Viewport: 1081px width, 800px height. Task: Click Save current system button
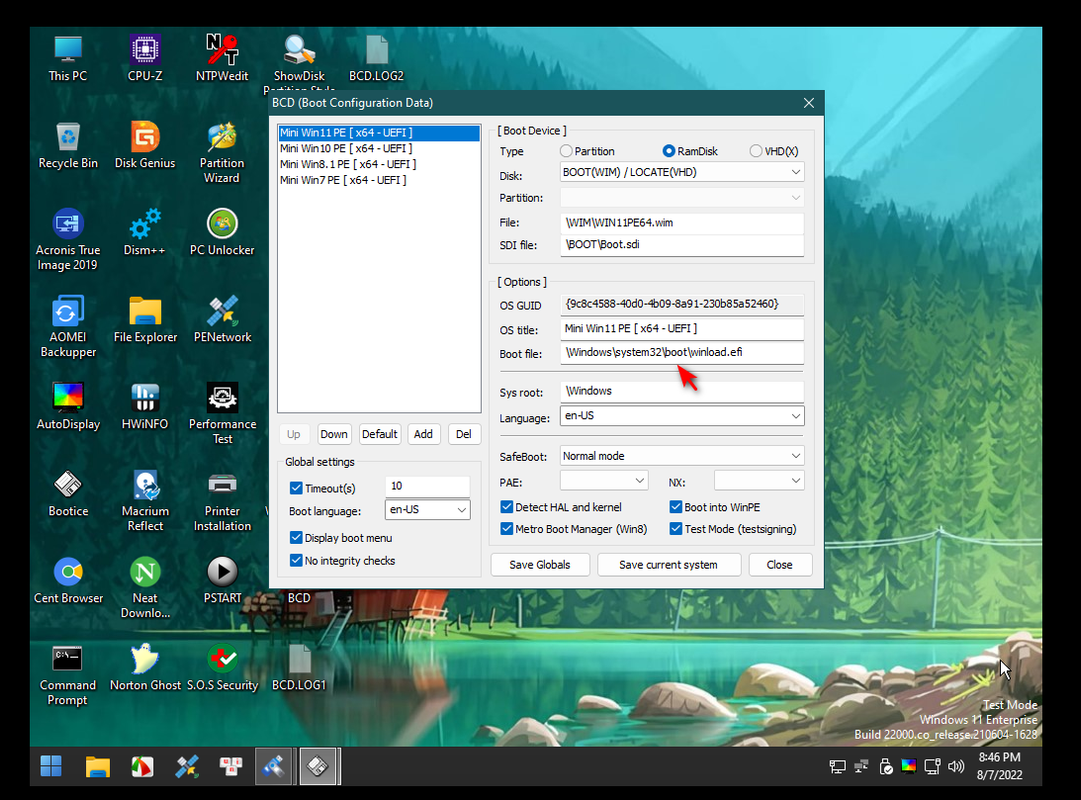click(669, 565)
